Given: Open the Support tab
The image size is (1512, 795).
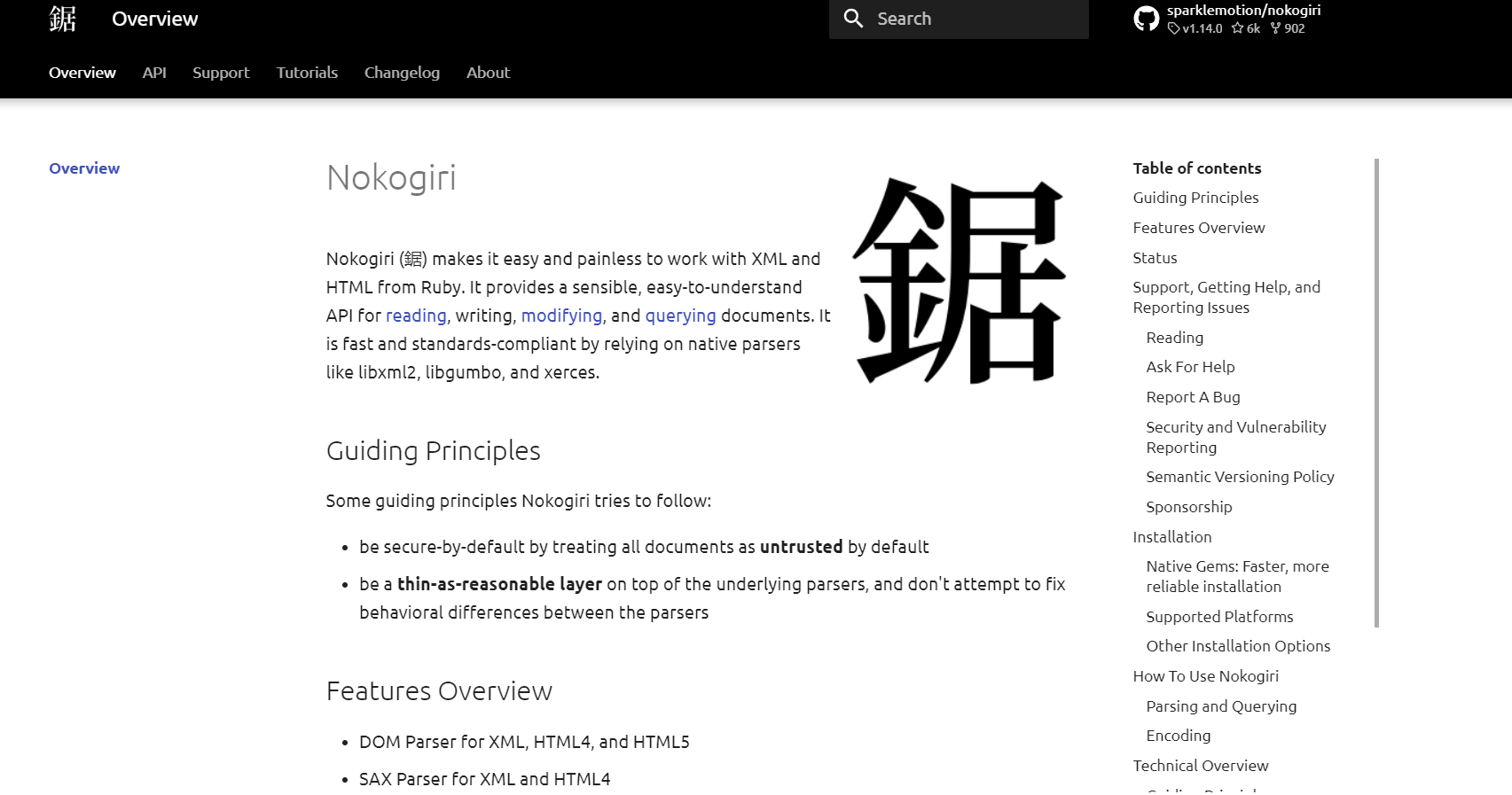Looking at the screenshot, I should click(221, 73).
